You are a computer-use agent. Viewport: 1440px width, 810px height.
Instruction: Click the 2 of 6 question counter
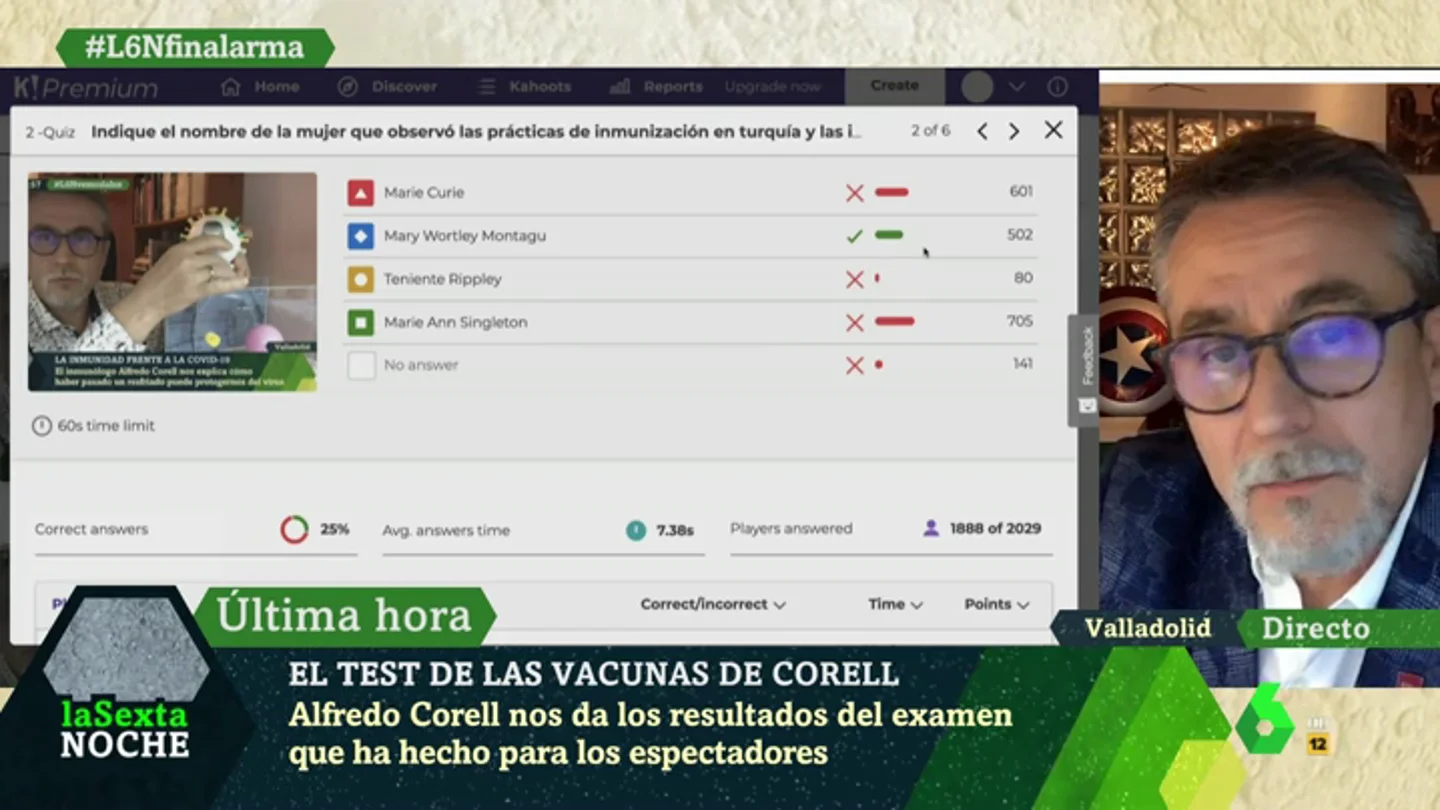point(930,131)
